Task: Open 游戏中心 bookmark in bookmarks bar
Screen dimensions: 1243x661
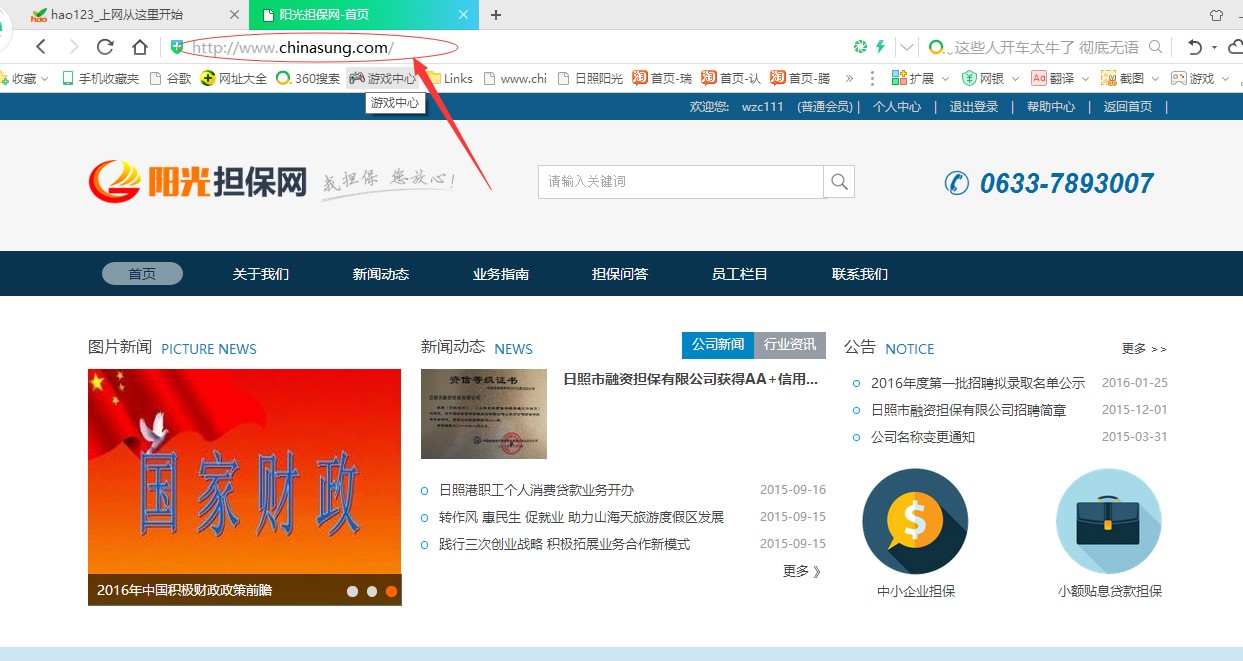Action: coord(382,78)
